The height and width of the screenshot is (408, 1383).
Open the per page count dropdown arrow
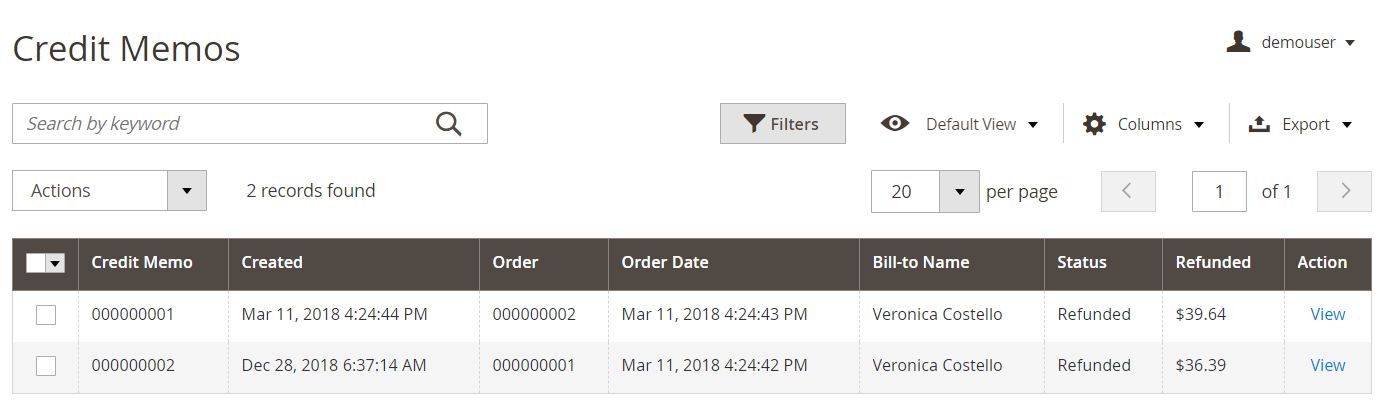(959, 191)
